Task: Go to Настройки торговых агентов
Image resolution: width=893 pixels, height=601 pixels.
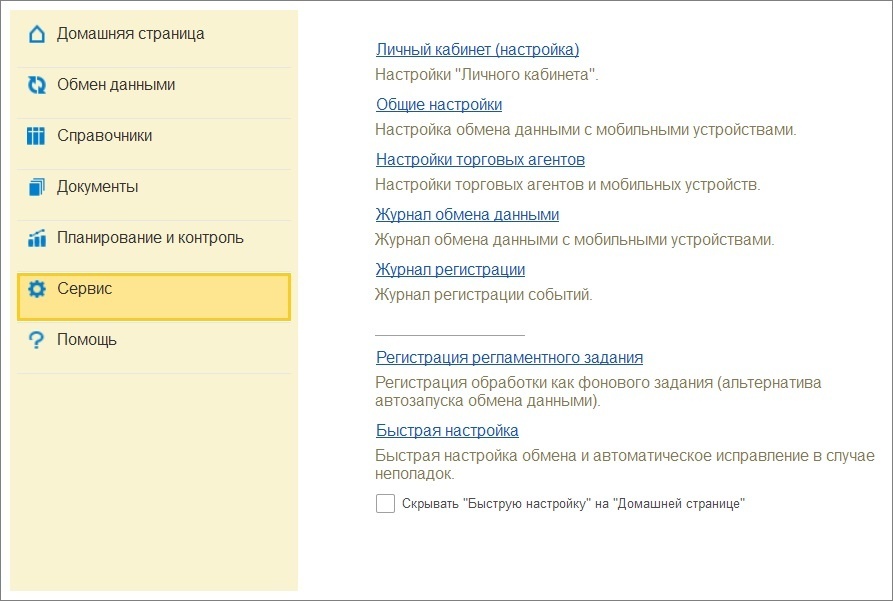Action: click(x=480, y=160)
